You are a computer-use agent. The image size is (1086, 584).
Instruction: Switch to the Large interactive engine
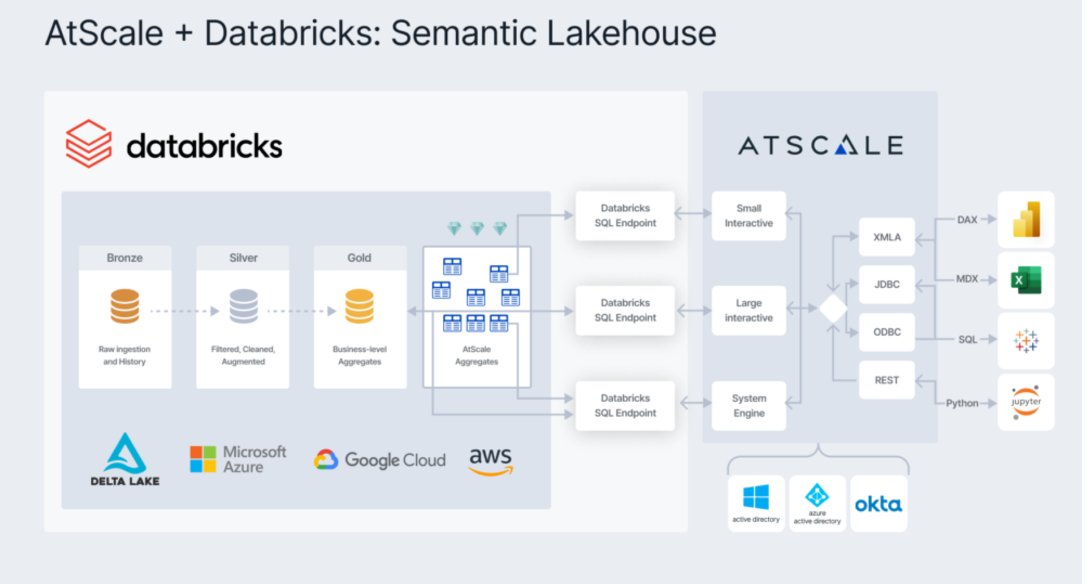coord(748,309)
